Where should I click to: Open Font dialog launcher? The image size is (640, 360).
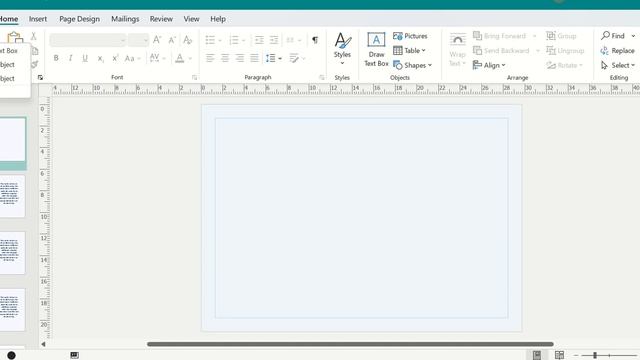tap(194, 78)
